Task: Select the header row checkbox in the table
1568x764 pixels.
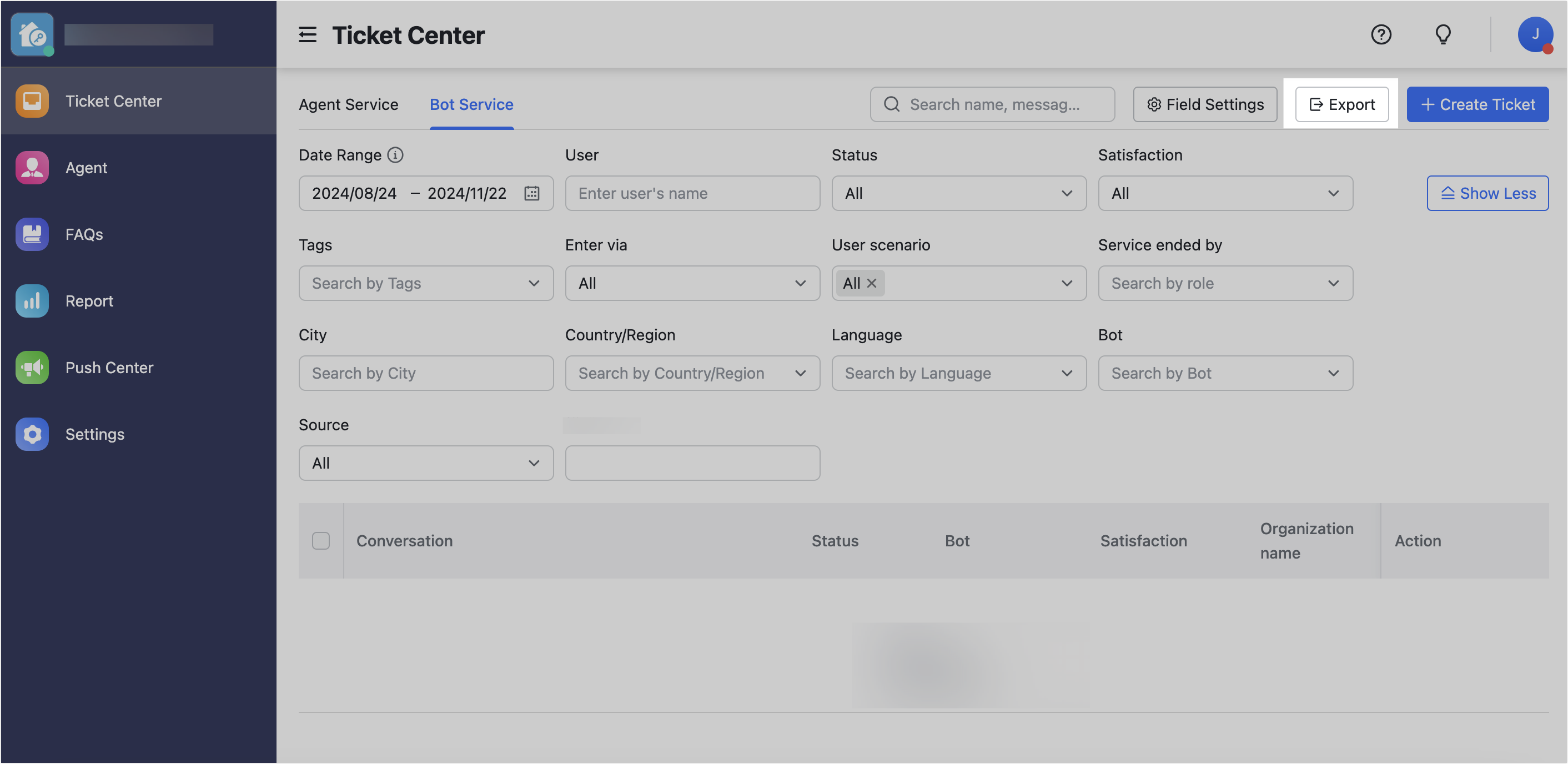Action: [x=321, y=541]
